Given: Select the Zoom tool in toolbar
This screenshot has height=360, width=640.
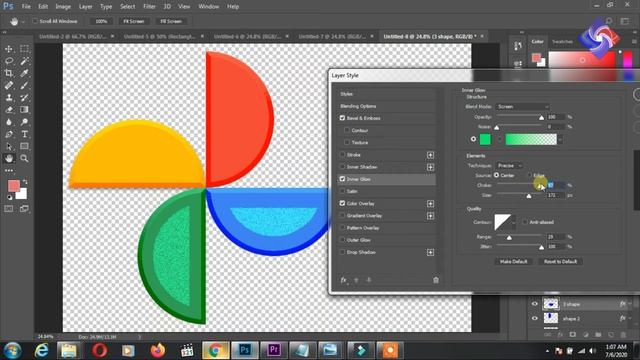Looking at the screenshot, I should tap(24, 158).
